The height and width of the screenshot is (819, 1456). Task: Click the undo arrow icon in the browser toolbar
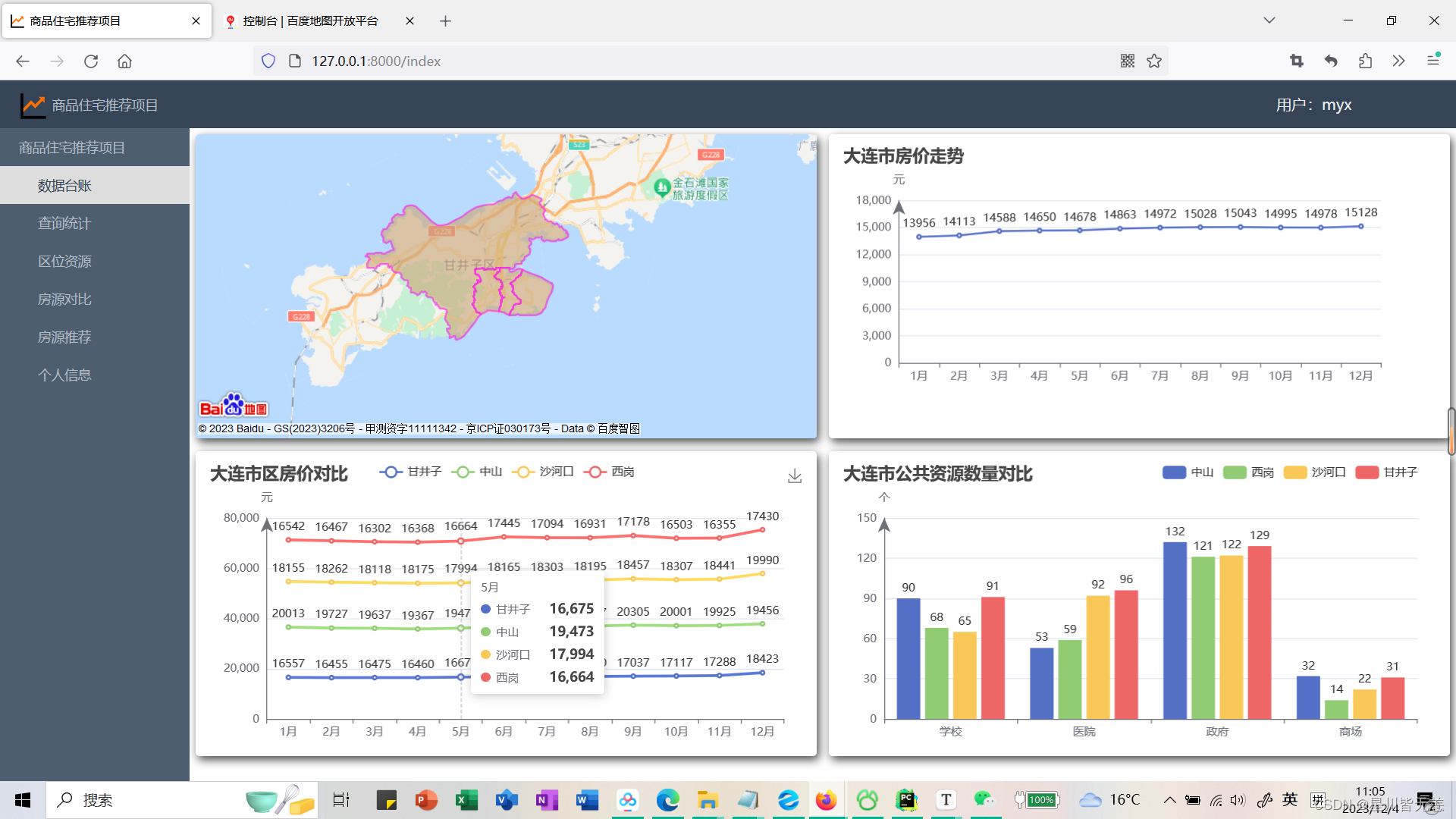[1331, 61]
